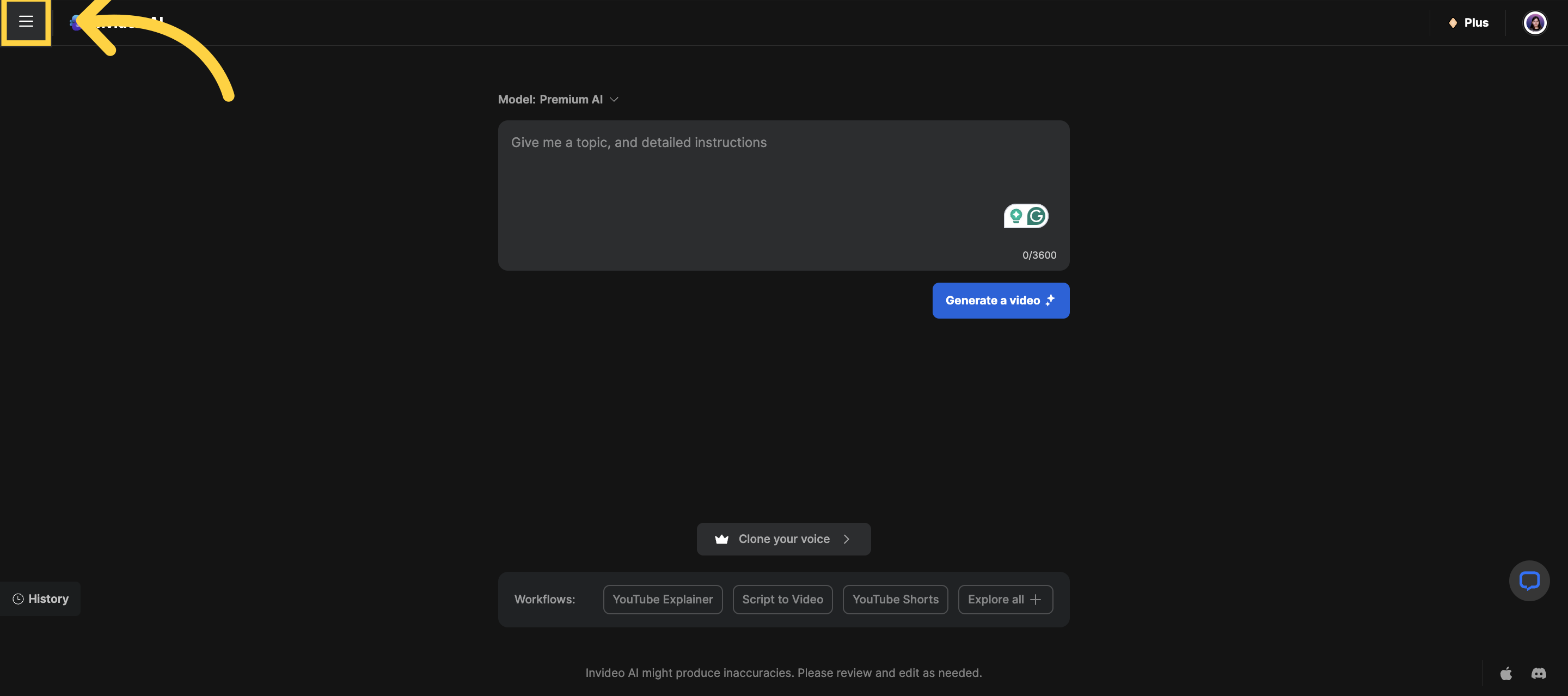Open the hamburger menu
The height and width of the screenshot is (696, 1568).
[x=26, y=22]
